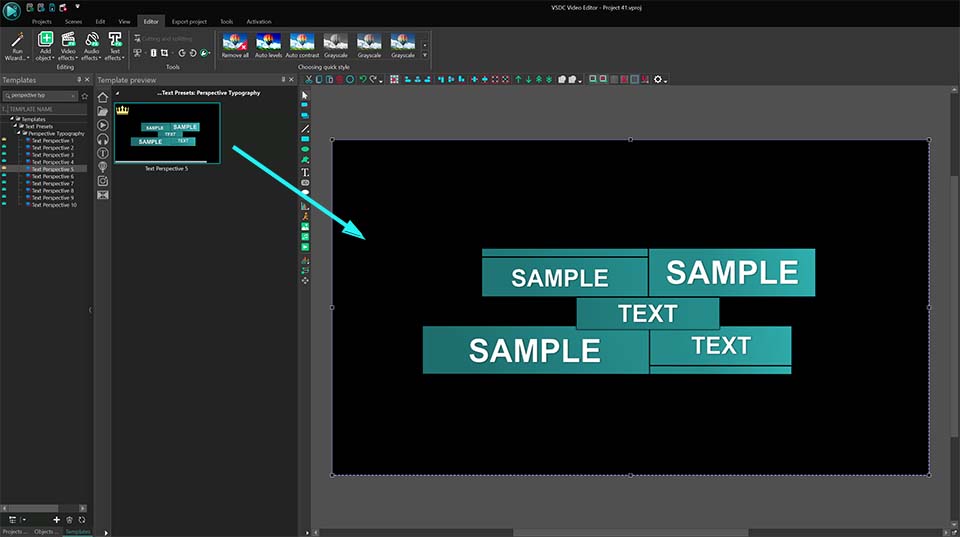This screenshot has height=537, width=960.
Task: Expand the quick styles gallery arrow
Action: [x=425, y=56]
